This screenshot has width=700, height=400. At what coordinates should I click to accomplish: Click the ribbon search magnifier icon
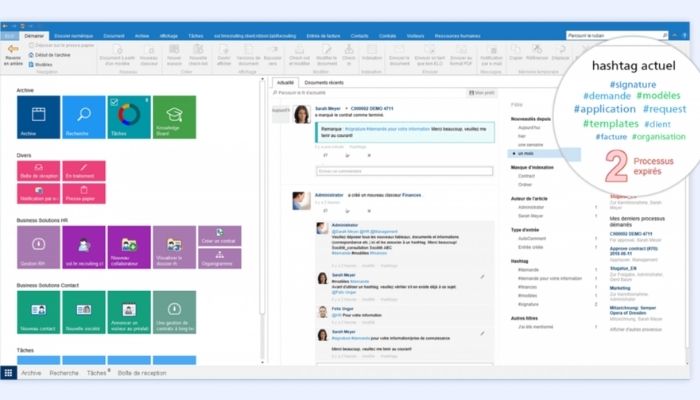click(665, 35)
